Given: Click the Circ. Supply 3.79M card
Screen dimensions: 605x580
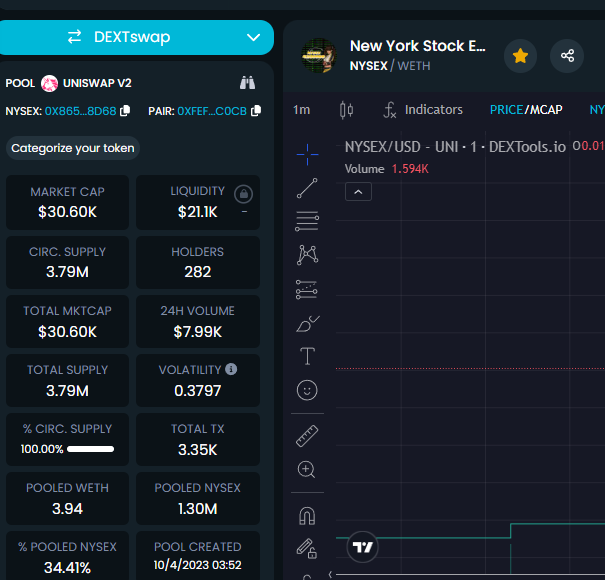Looking at the screenshot, I should (68, 262).
